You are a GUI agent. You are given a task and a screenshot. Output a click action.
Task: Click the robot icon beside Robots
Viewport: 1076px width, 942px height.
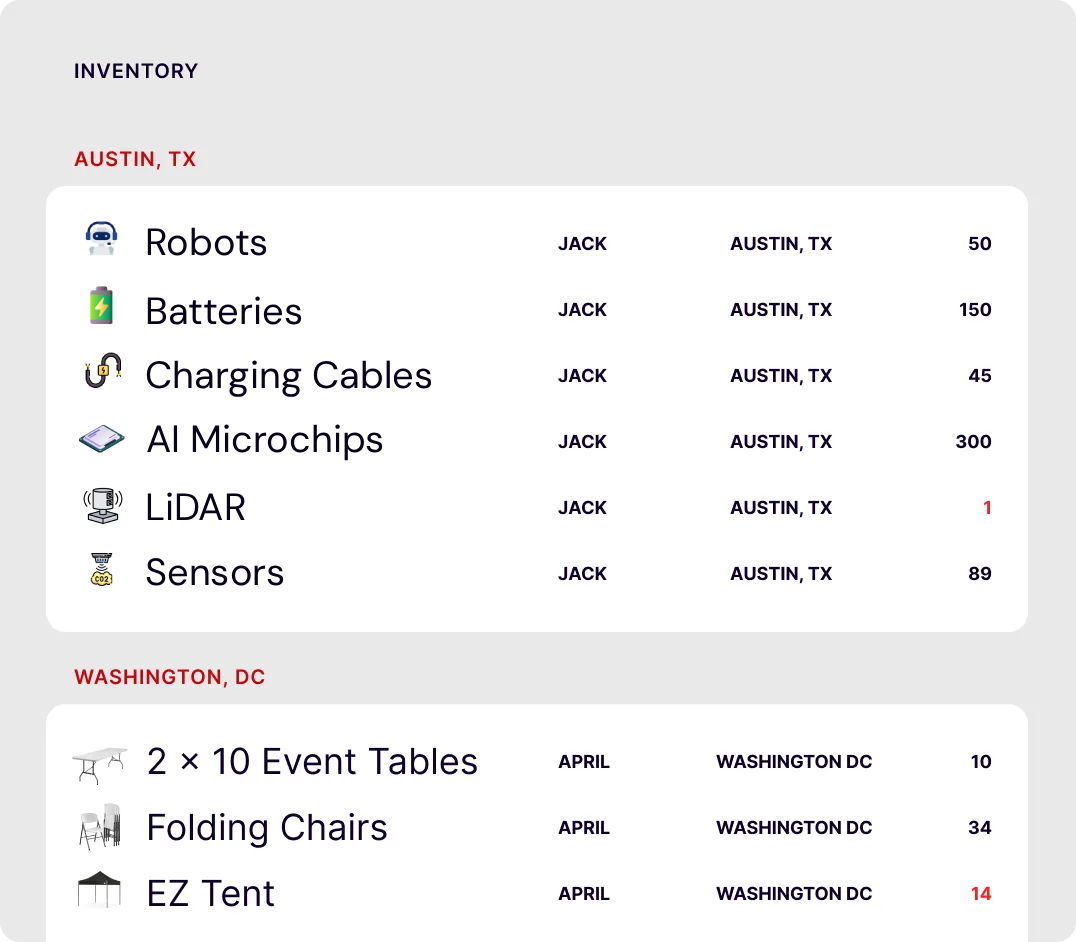point(102,238)
